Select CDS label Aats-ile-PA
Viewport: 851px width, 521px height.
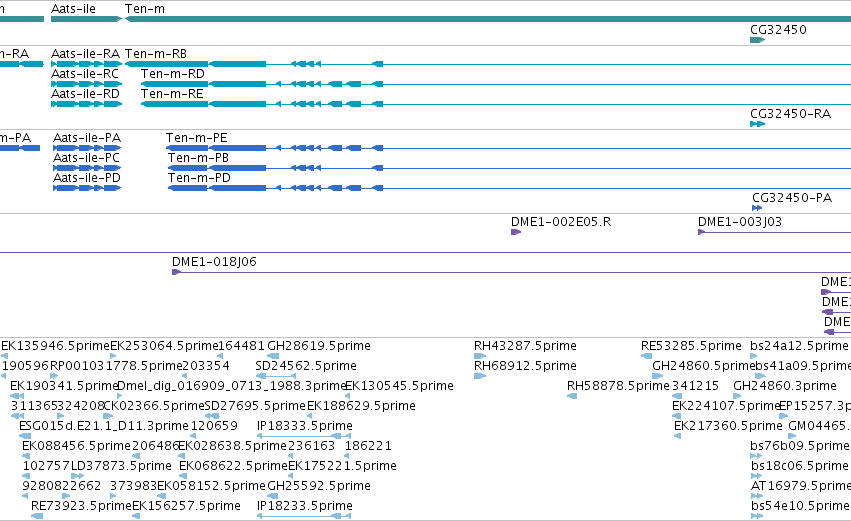pyautogui.click(x=87, y=138)
